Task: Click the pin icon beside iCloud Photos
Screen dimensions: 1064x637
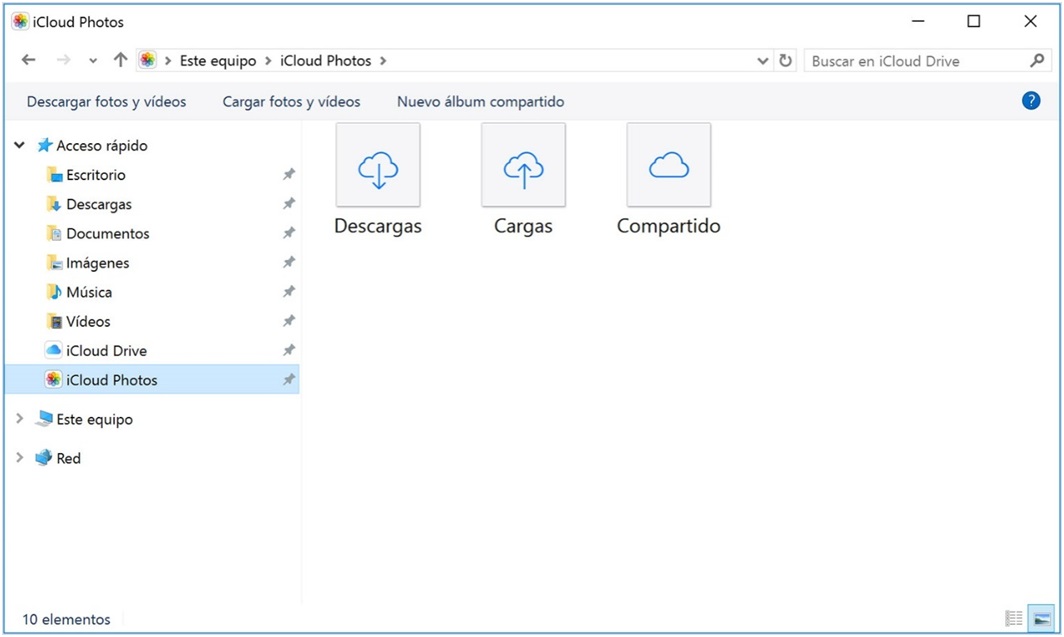Action: pyautogui.click(x=289, y=379)
